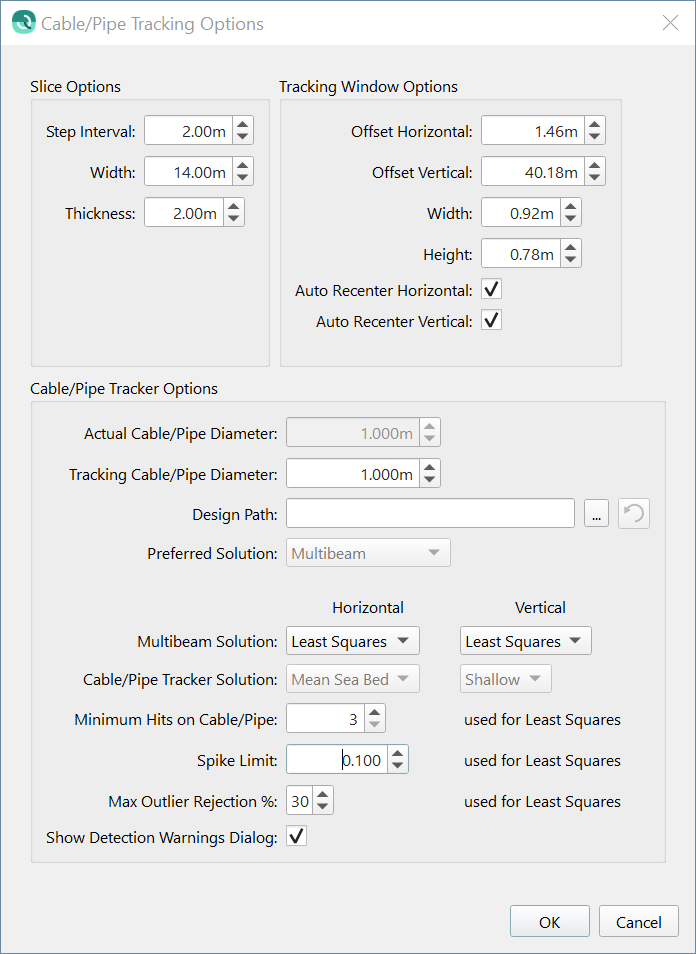Viewport: 696px width, 954px height.
Task: Open Multibeam Solution Vertical dropdown
Action: click(x=525, y=641)
